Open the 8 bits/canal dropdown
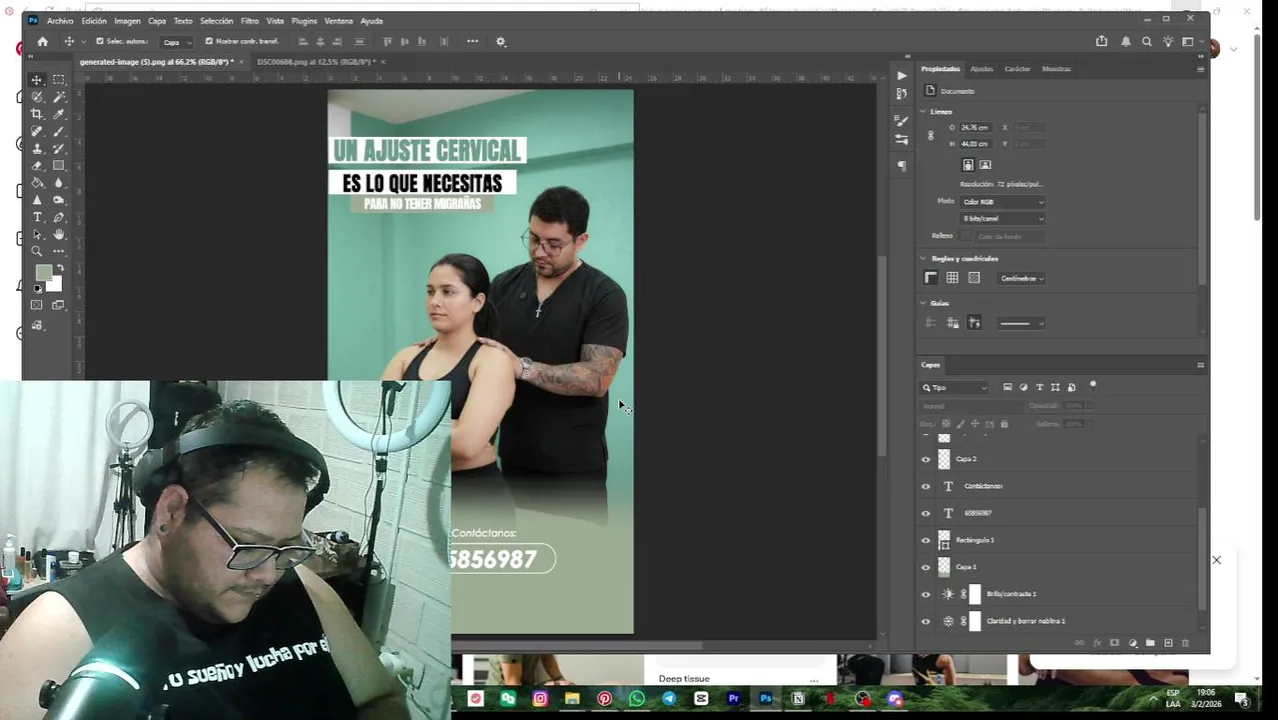 click(x=1003, y=218)
